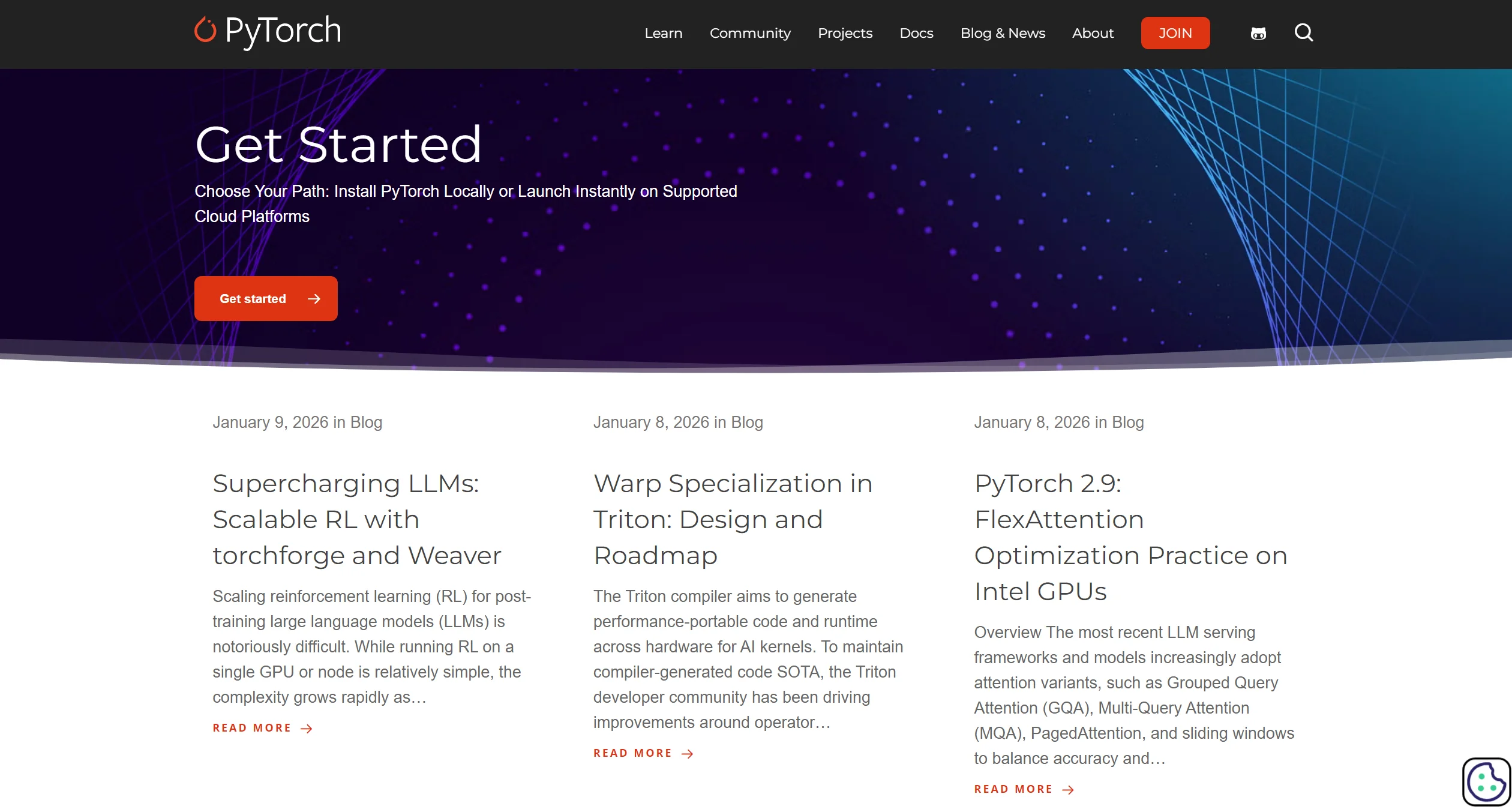The width and height of the screenshot is (1512, 809).
Task: Click the PyTorch logo in the header
Action: point(266,31)
